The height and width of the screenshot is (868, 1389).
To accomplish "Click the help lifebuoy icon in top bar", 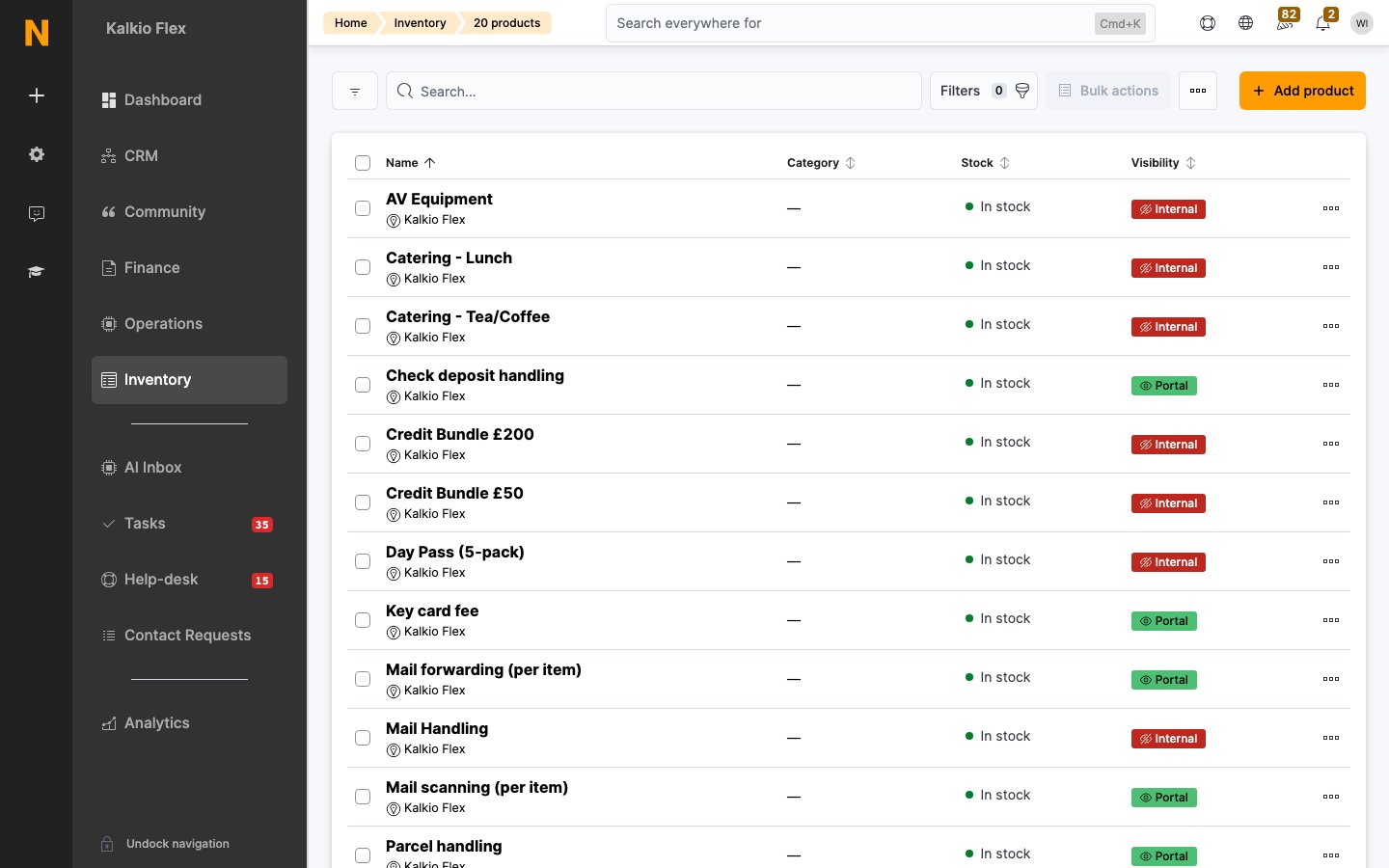I will pyautogui.click(x=1208, y=23).
